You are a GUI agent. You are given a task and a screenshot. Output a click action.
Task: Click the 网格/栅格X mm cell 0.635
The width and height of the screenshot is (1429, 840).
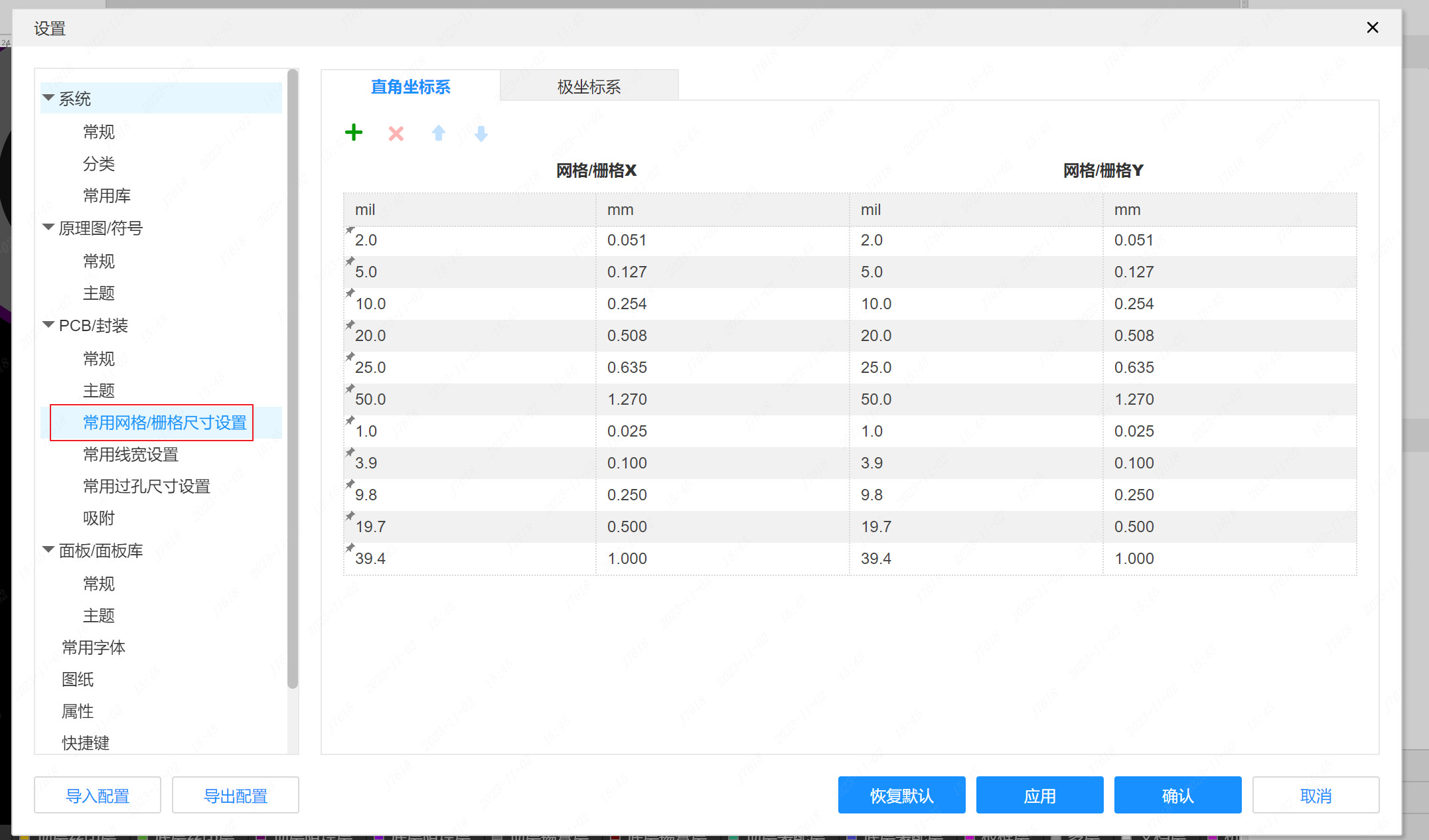pyautogui.click(x=722, y=368)
